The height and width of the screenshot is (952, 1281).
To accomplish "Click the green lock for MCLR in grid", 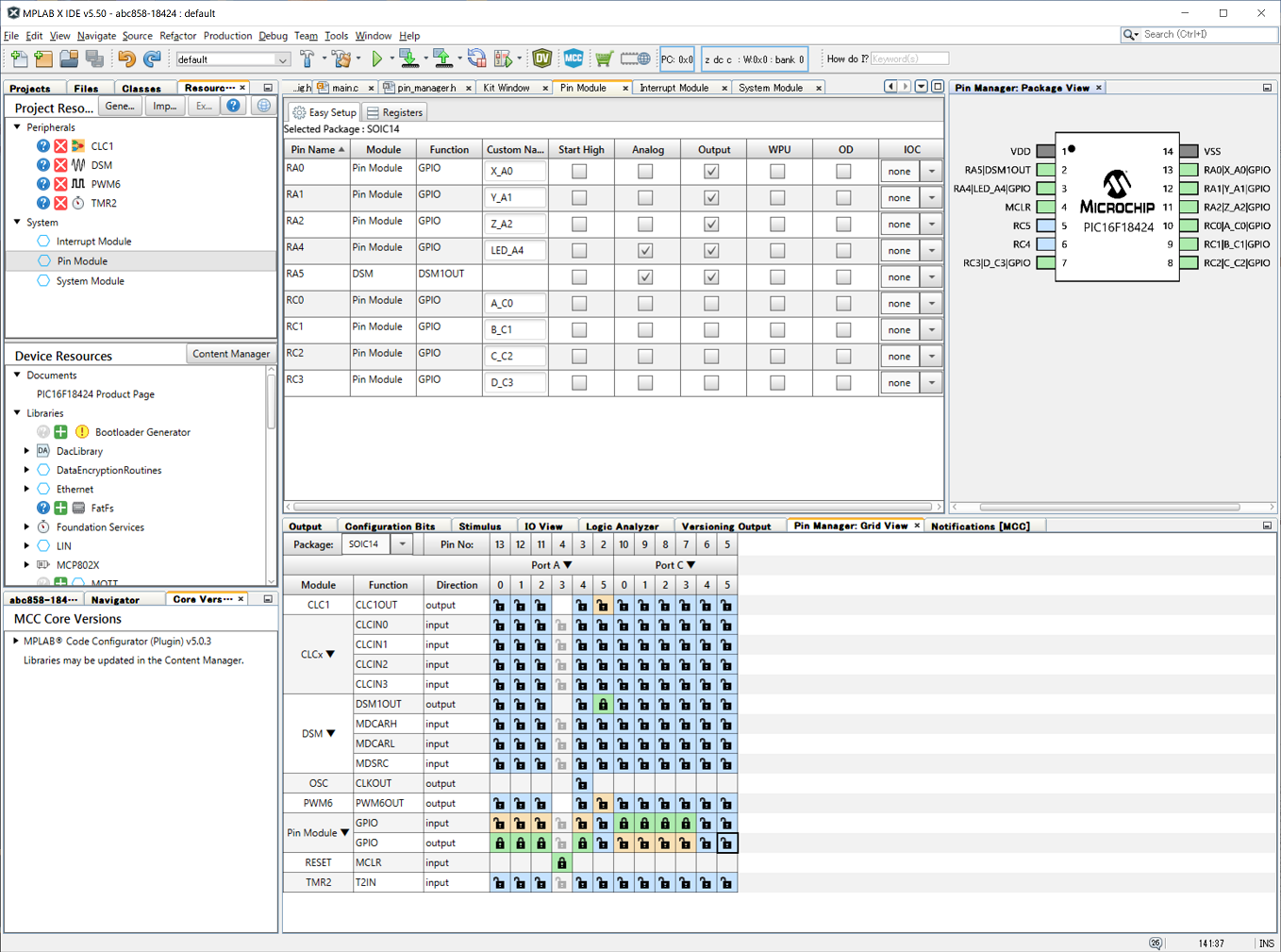I will [x=562, y=862].
